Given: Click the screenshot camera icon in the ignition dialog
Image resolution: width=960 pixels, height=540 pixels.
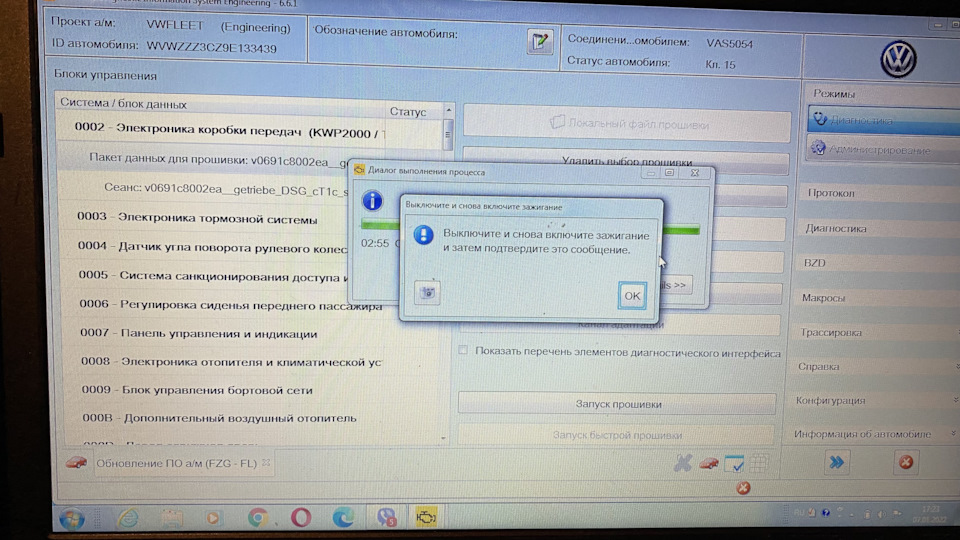Looking at the screenshot, I should click(x=427, y=293).
